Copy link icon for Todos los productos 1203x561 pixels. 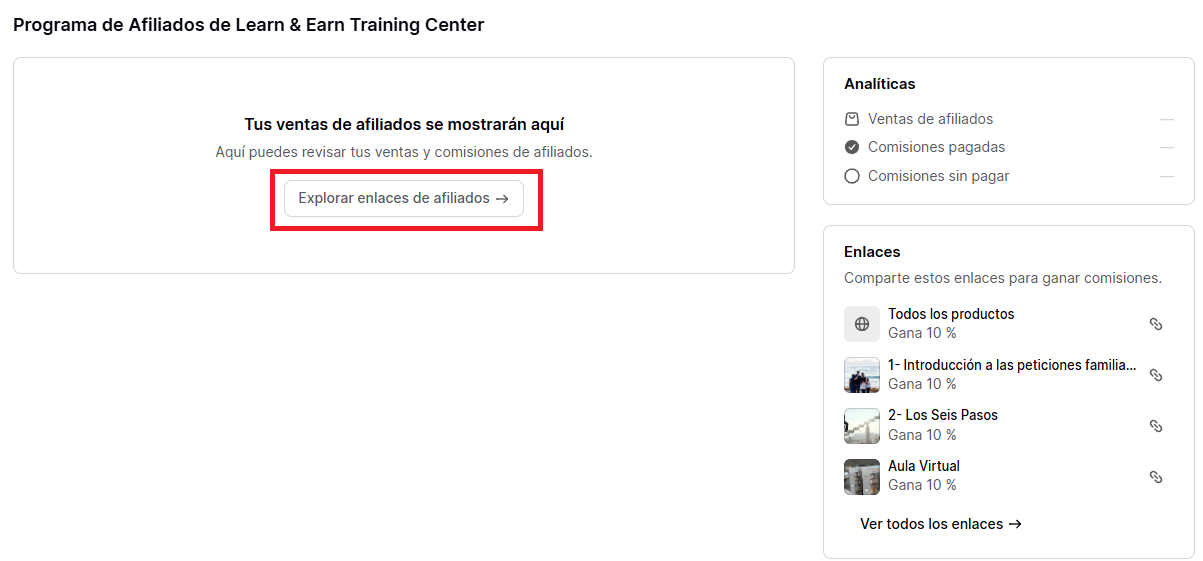tap(1155, 324)
